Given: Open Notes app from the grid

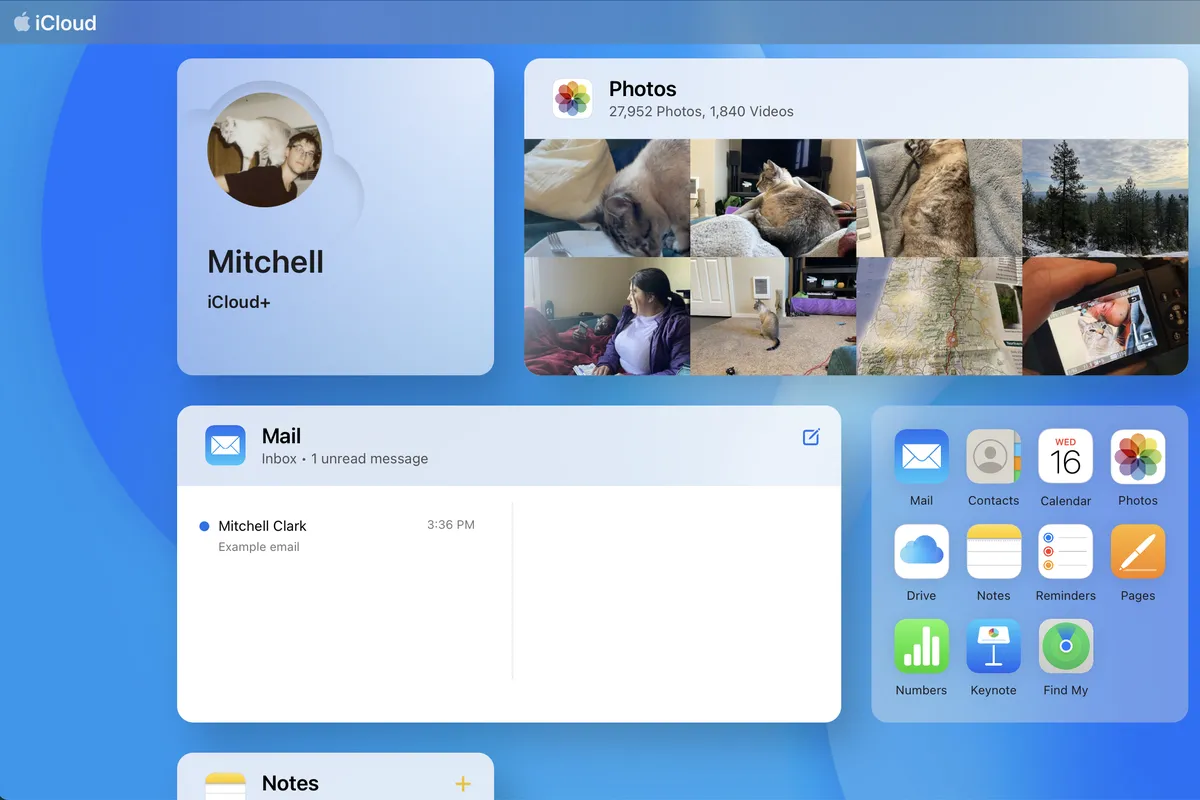Looking at the screenshot, I should [993, 552].
